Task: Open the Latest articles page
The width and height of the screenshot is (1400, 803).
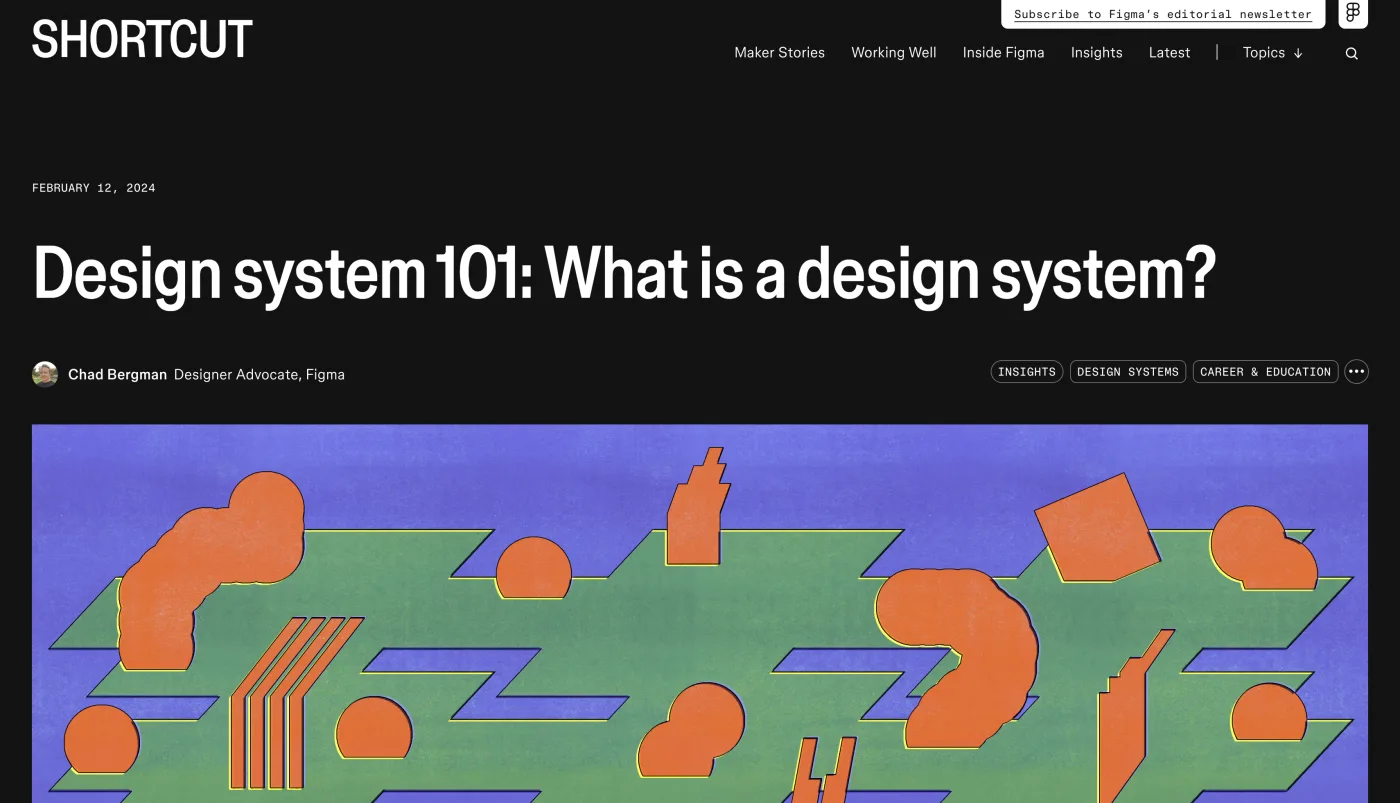Action: point(1169,53)
